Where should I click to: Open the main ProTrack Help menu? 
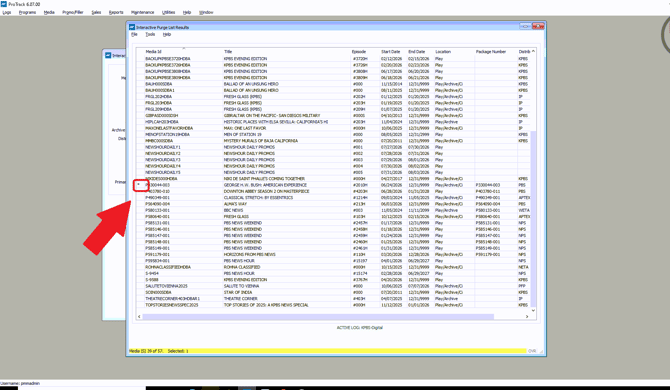click(187, 12)
